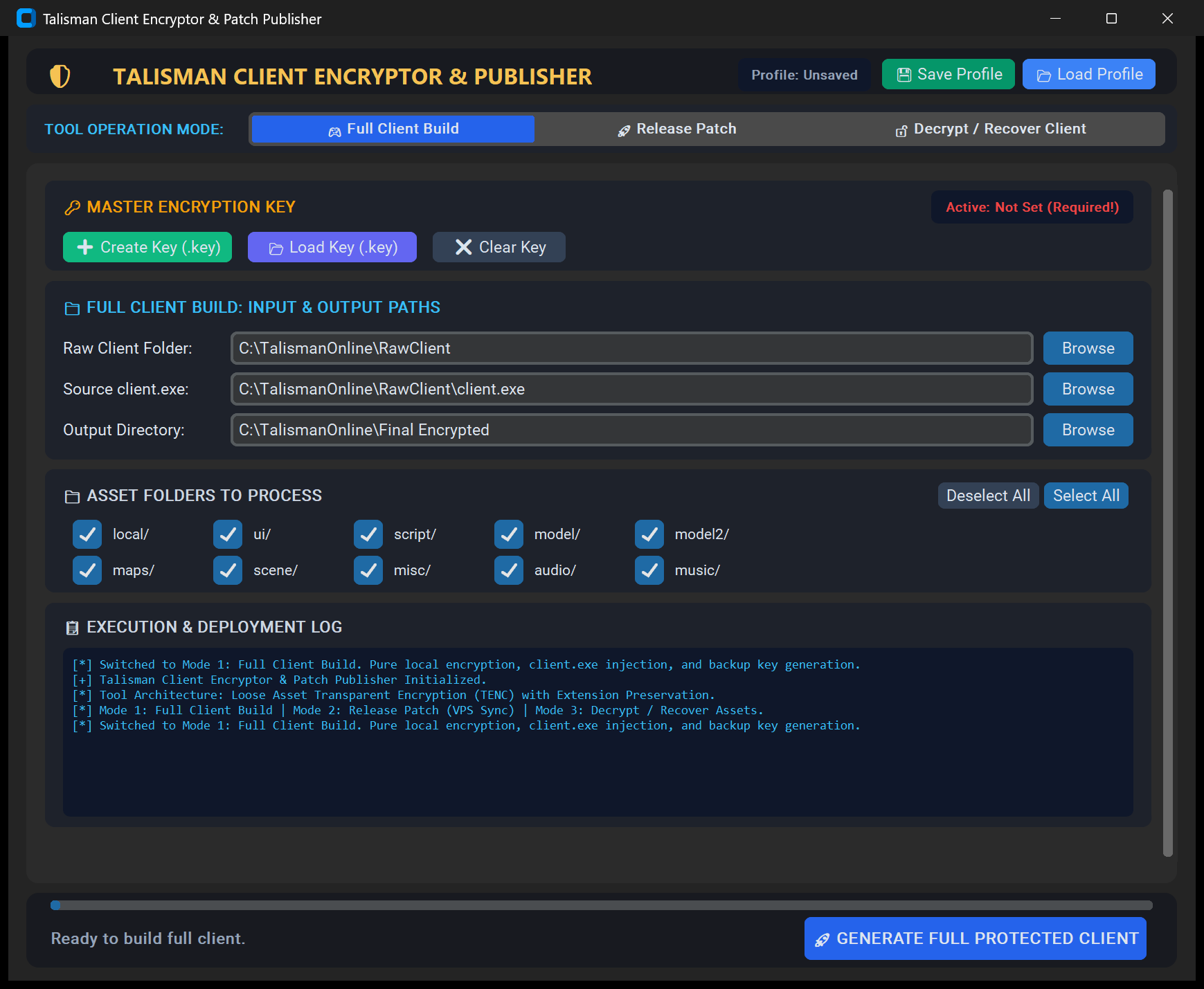Click the Source client.exe path field
Viewport: 1204px width, 989px height.
coord(632,389)
